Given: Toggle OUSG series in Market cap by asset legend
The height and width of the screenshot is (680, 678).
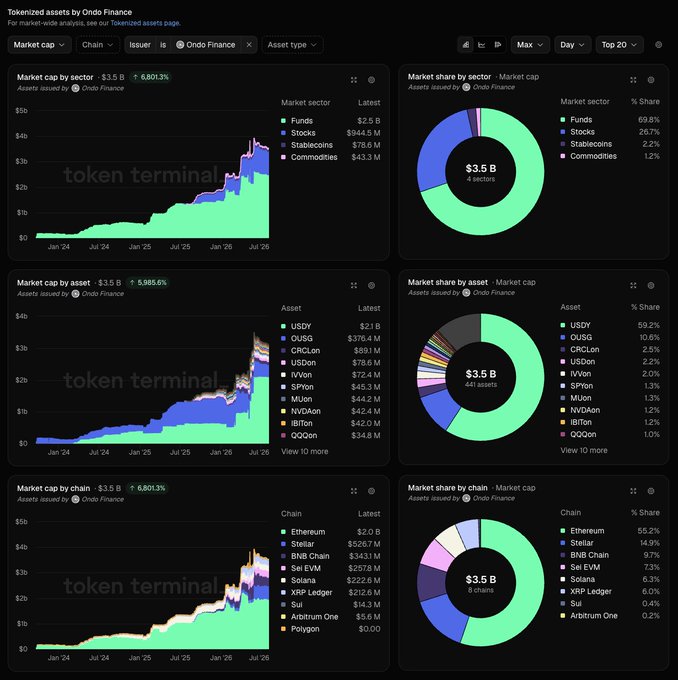Looking at the screenshot, I should tap(331, 338).
